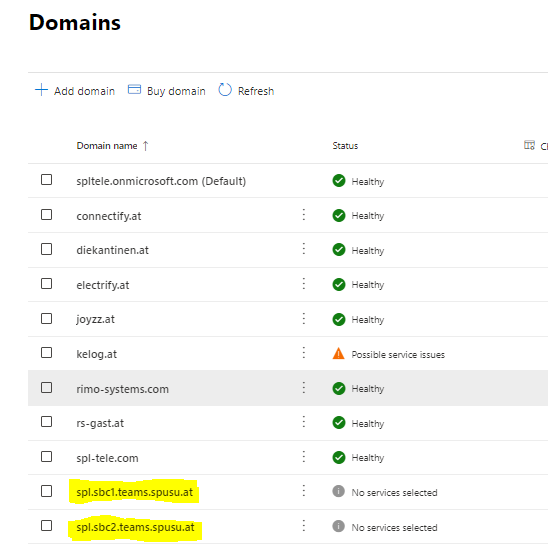Open the choose columns icon
The height and width of the screenshot is (553, 548).
coord(529,145)
